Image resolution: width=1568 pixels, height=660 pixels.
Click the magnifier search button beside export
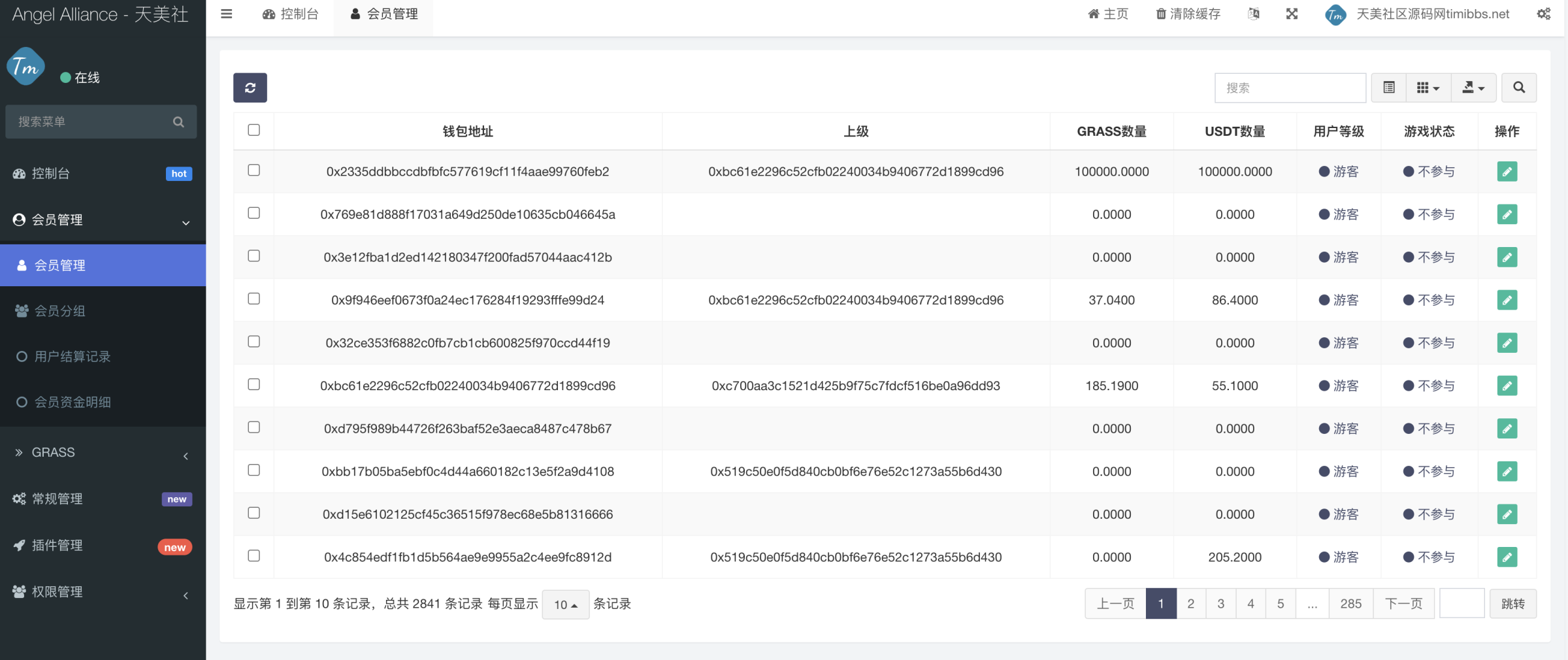(x=1518, y=88)
